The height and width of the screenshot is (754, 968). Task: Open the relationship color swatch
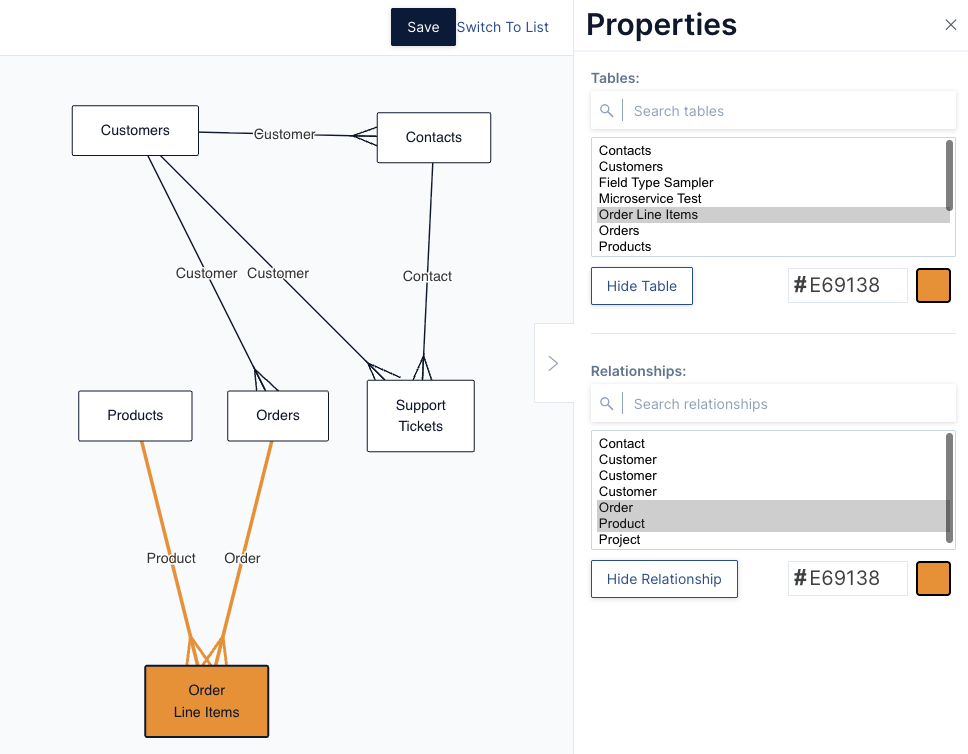click(933, 579)
